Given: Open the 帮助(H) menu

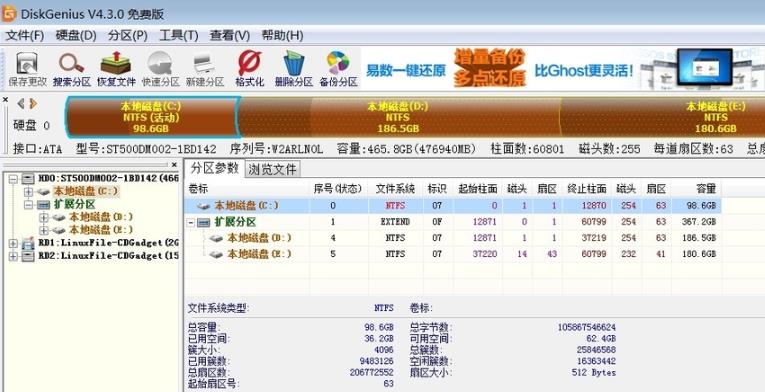Looking at the screenshot, I should coord(282,36).
